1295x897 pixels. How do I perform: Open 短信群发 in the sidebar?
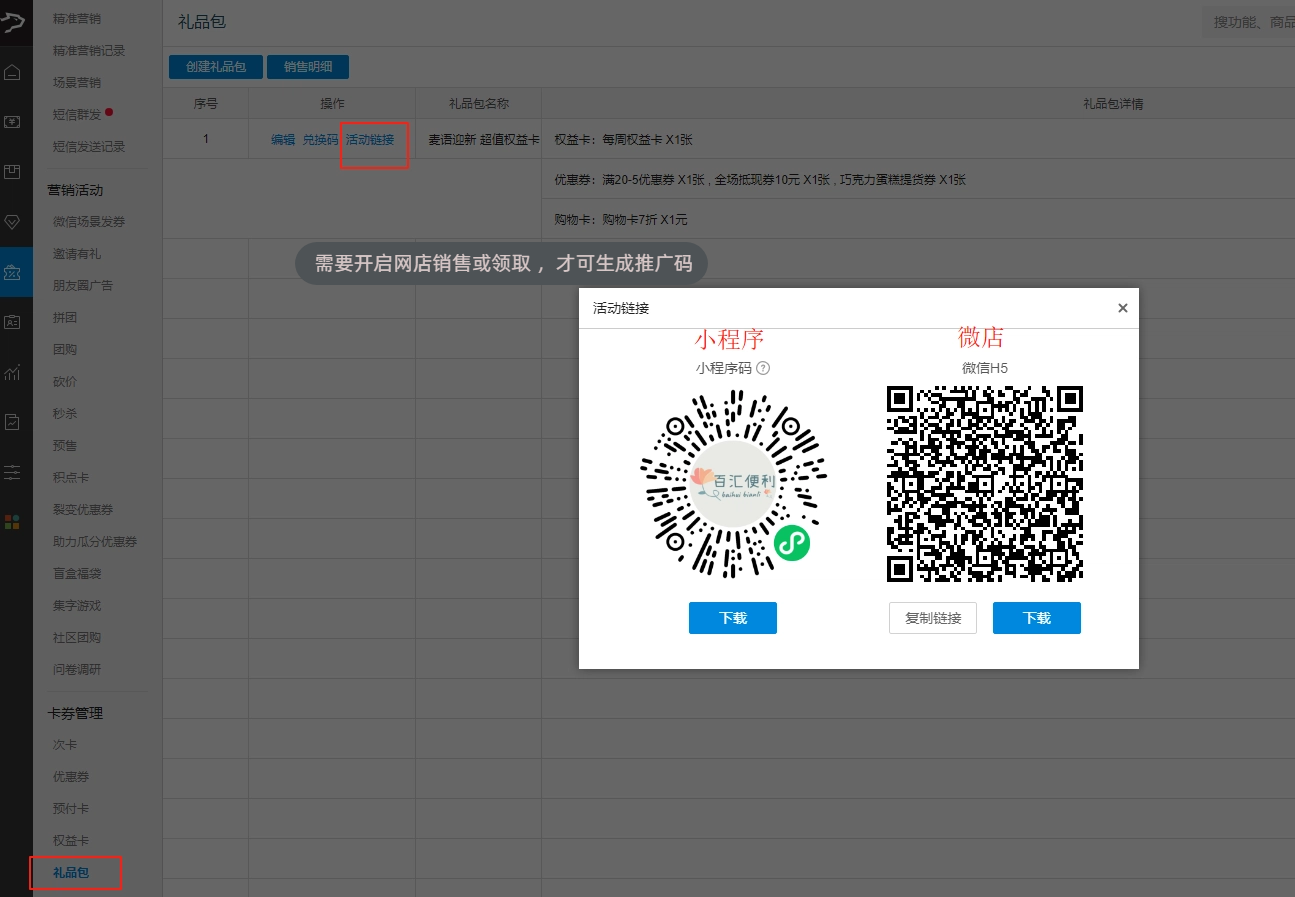(x=77, y=114)
